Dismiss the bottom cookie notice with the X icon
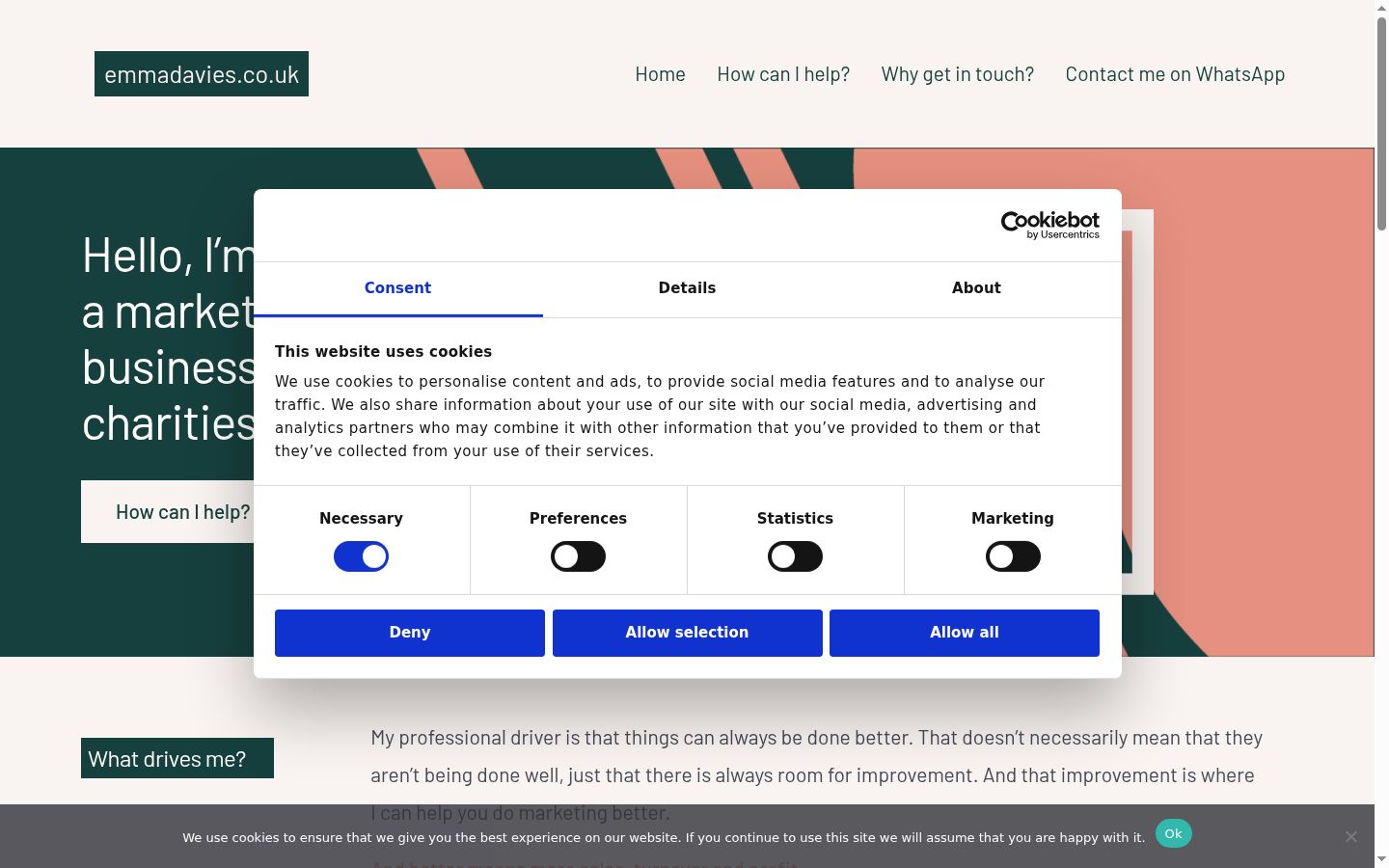The width and height of the screenshot is (1389, 868). pos(1351,837)
